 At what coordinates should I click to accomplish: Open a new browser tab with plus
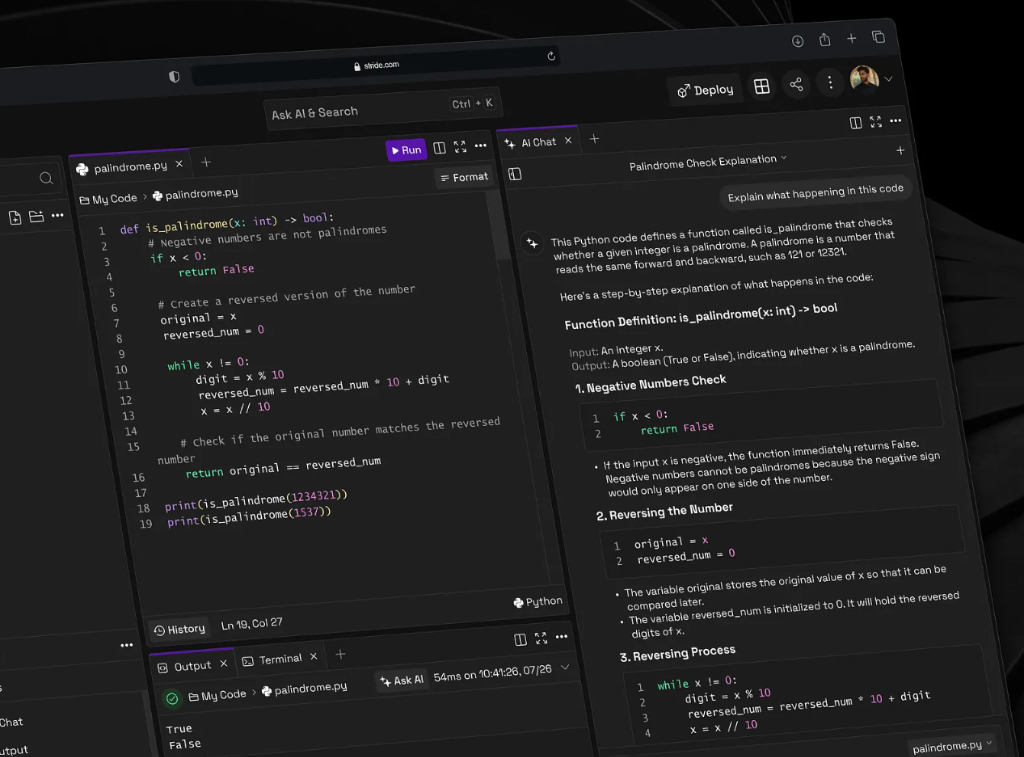click(x=851, y=39)
